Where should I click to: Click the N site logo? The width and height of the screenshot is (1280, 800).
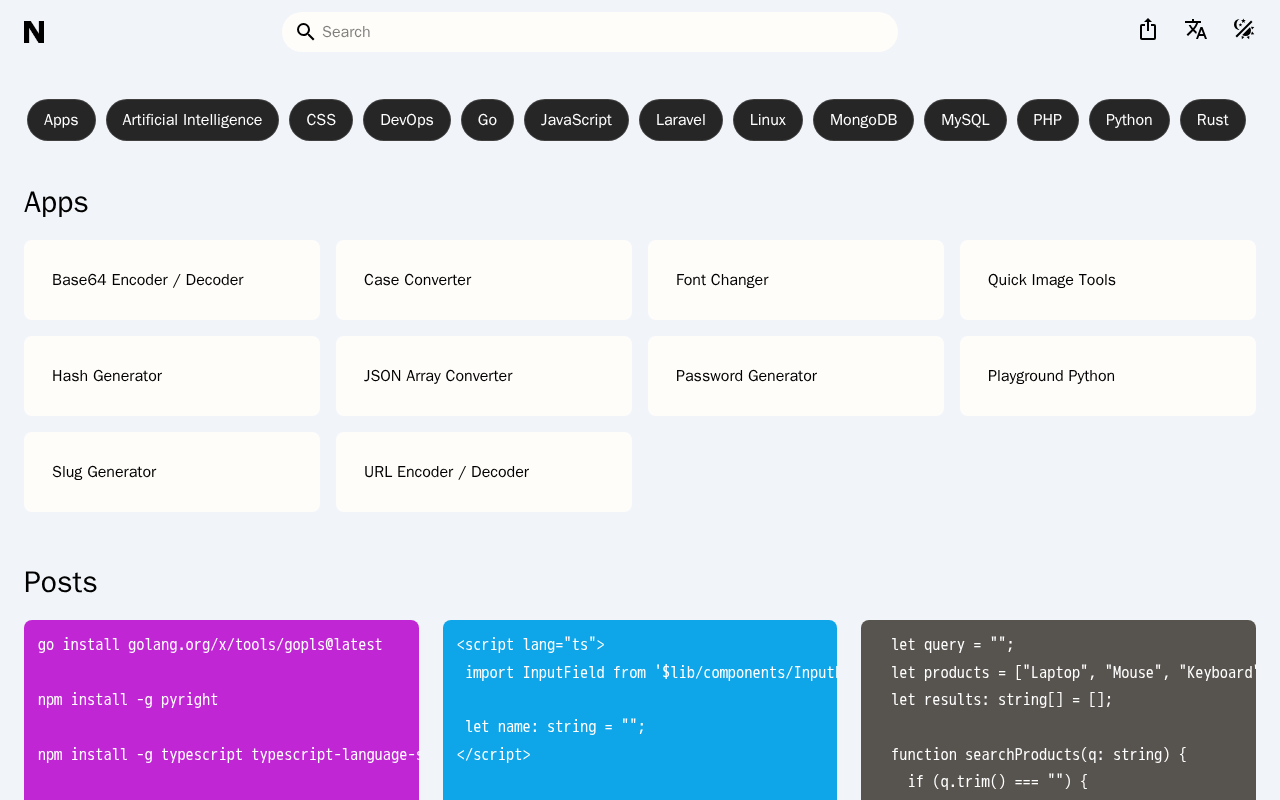tap(34, 32)
